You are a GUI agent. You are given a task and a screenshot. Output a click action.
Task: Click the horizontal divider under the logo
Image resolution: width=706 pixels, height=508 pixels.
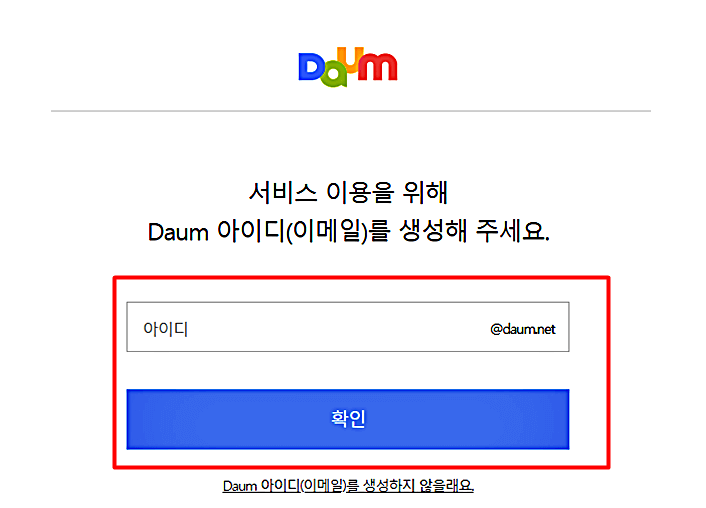click(x=351, y=111)
